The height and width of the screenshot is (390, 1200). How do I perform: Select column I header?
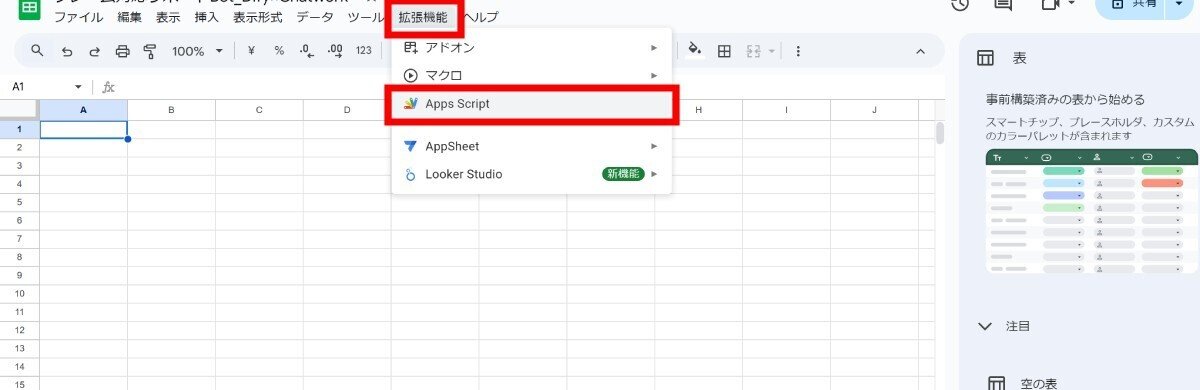[x=786, y=110]
